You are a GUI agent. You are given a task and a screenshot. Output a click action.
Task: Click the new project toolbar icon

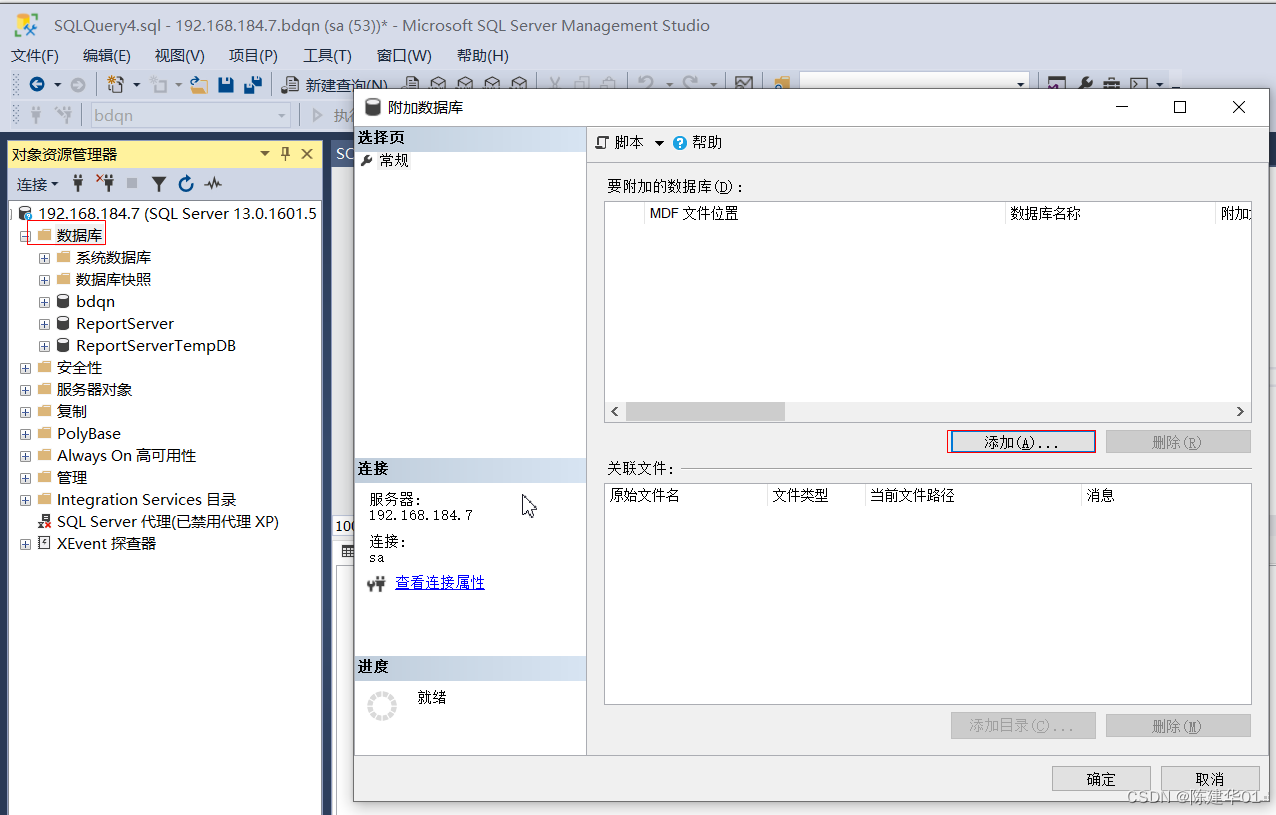(116, 85)
